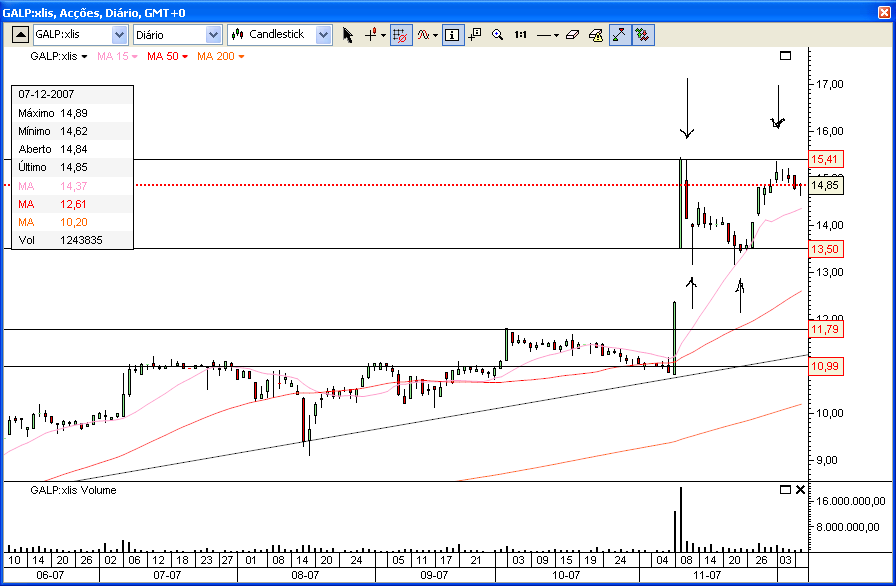Screen dimensions: 896x586
Task: Expand the indicators dropdown arrow
Action: click(x=435, y=35)
